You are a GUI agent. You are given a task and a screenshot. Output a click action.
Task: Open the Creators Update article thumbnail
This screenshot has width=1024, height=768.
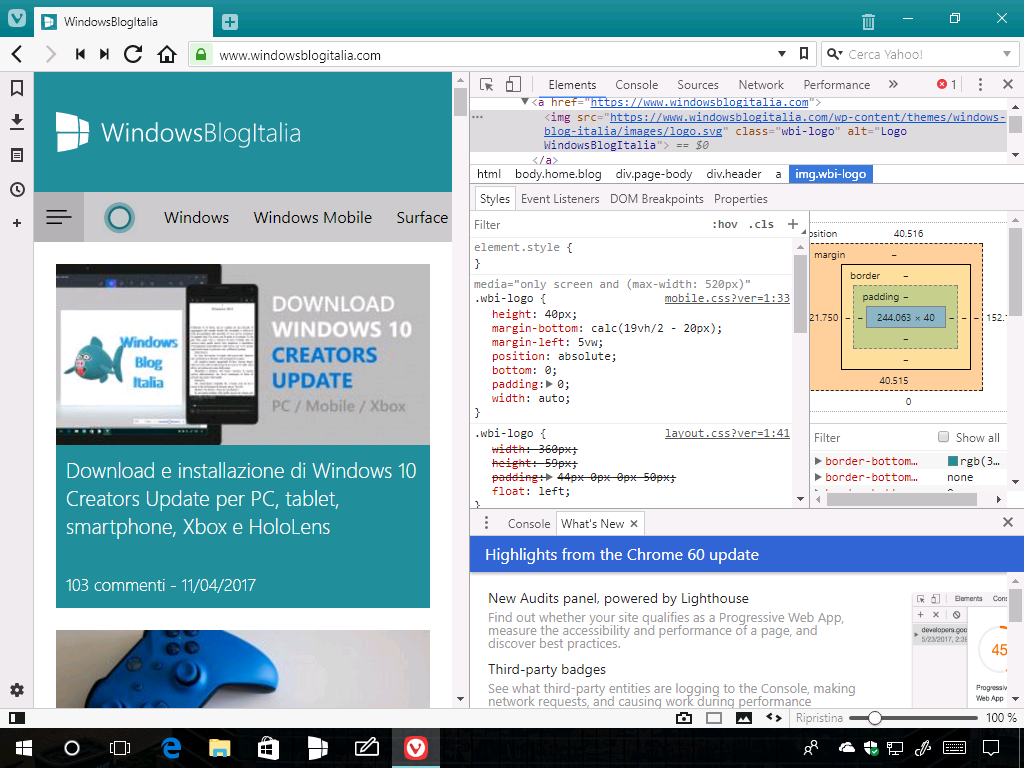tap(243, 355)
